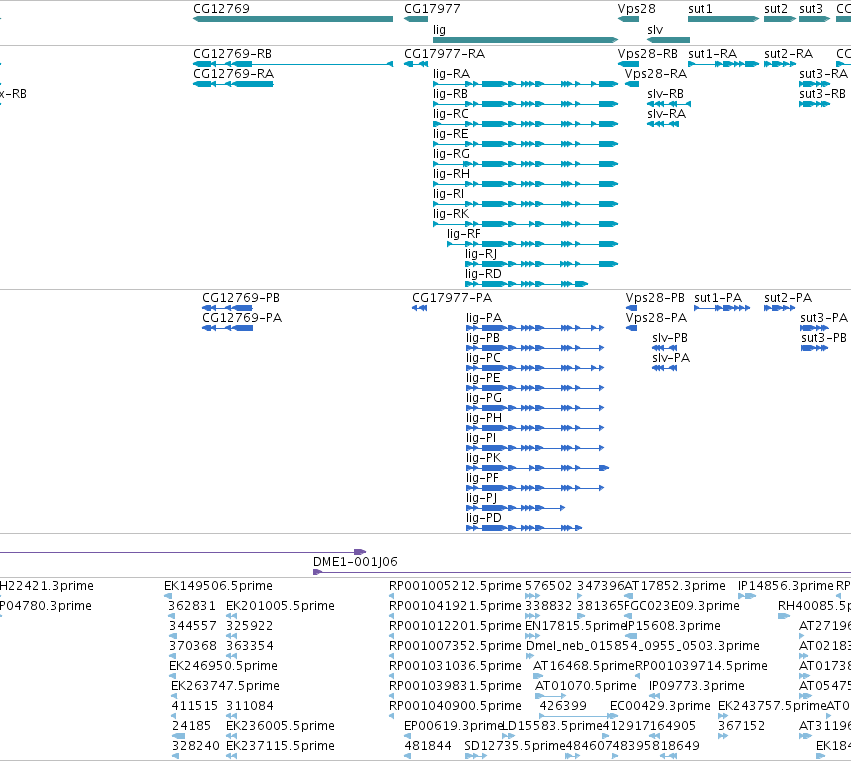Click the sut2 gene label
The width and height of the screenshot is (851, 761).
tap(776, 9)
